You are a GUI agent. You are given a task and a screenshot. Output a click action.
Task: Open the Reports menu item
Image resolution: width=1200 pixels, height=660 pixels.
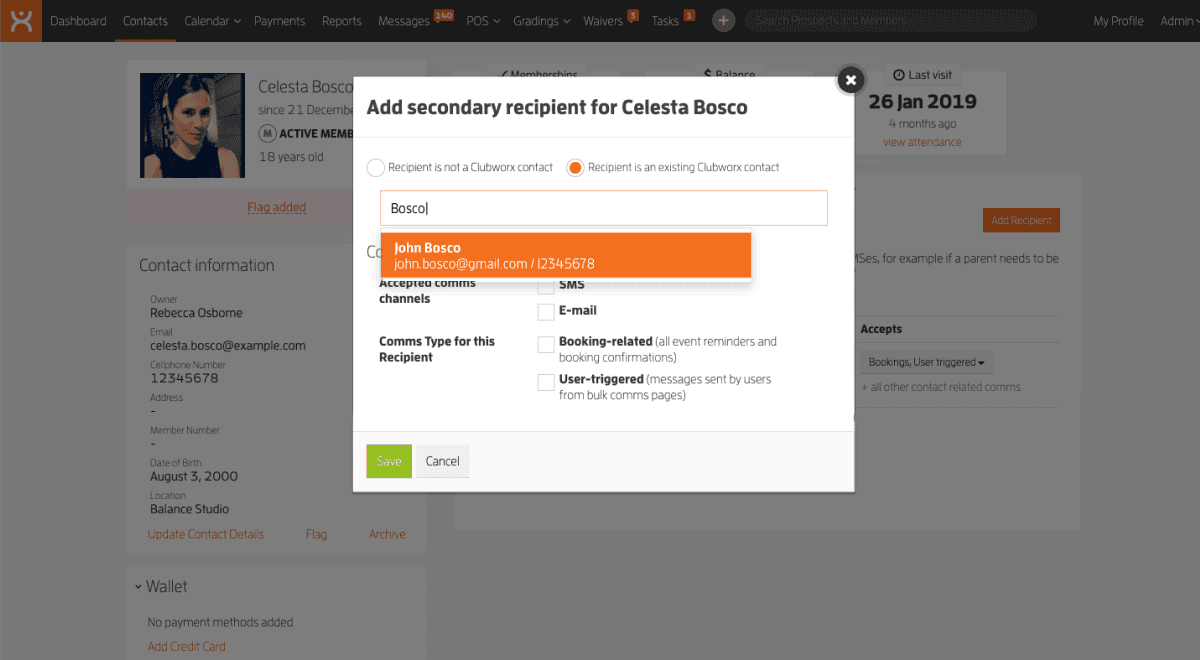342,21
